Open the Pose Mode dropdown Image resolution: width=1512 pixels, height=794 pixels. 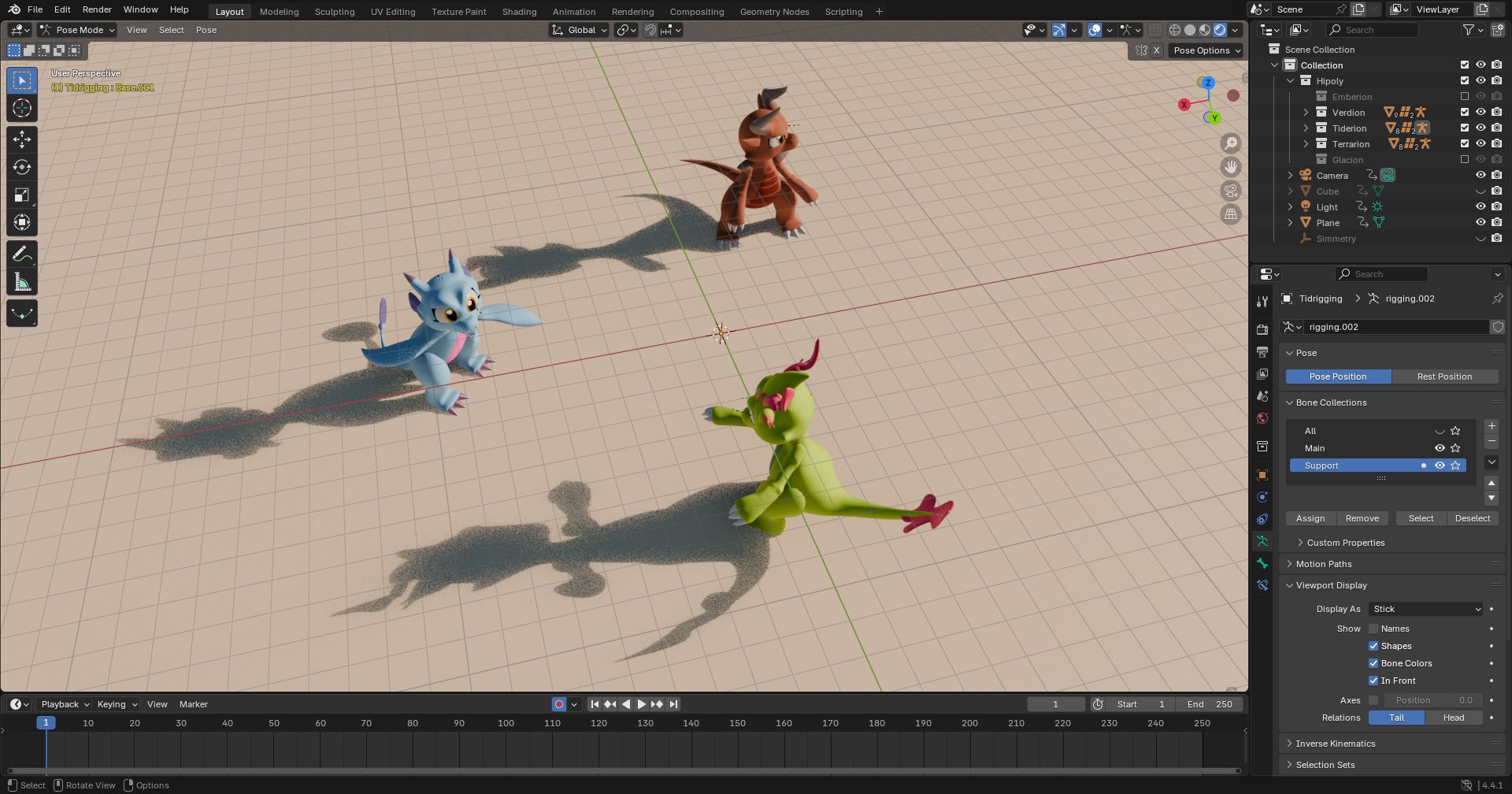(77, 30)
